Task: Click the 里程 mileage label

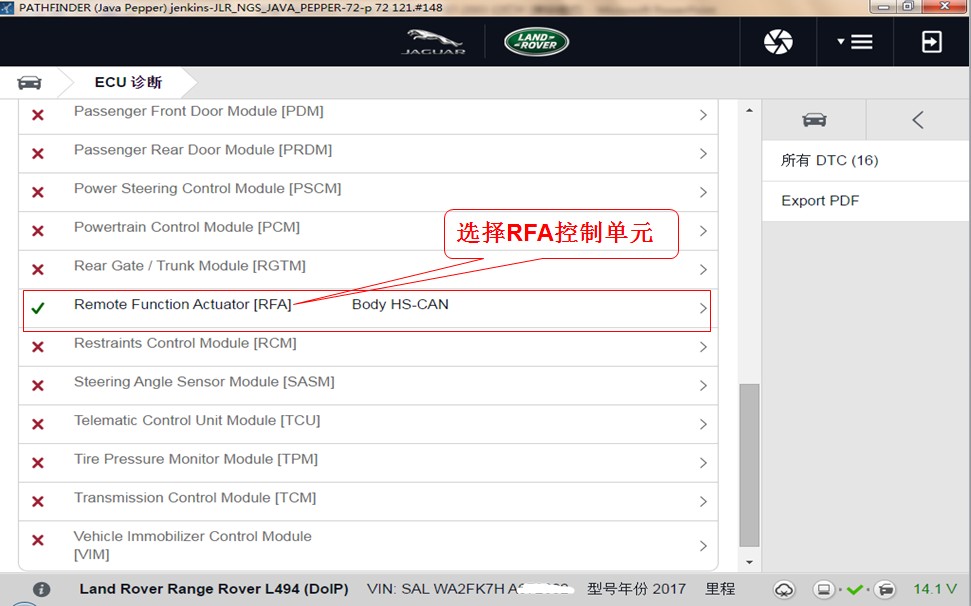Action: coord(720,589)
